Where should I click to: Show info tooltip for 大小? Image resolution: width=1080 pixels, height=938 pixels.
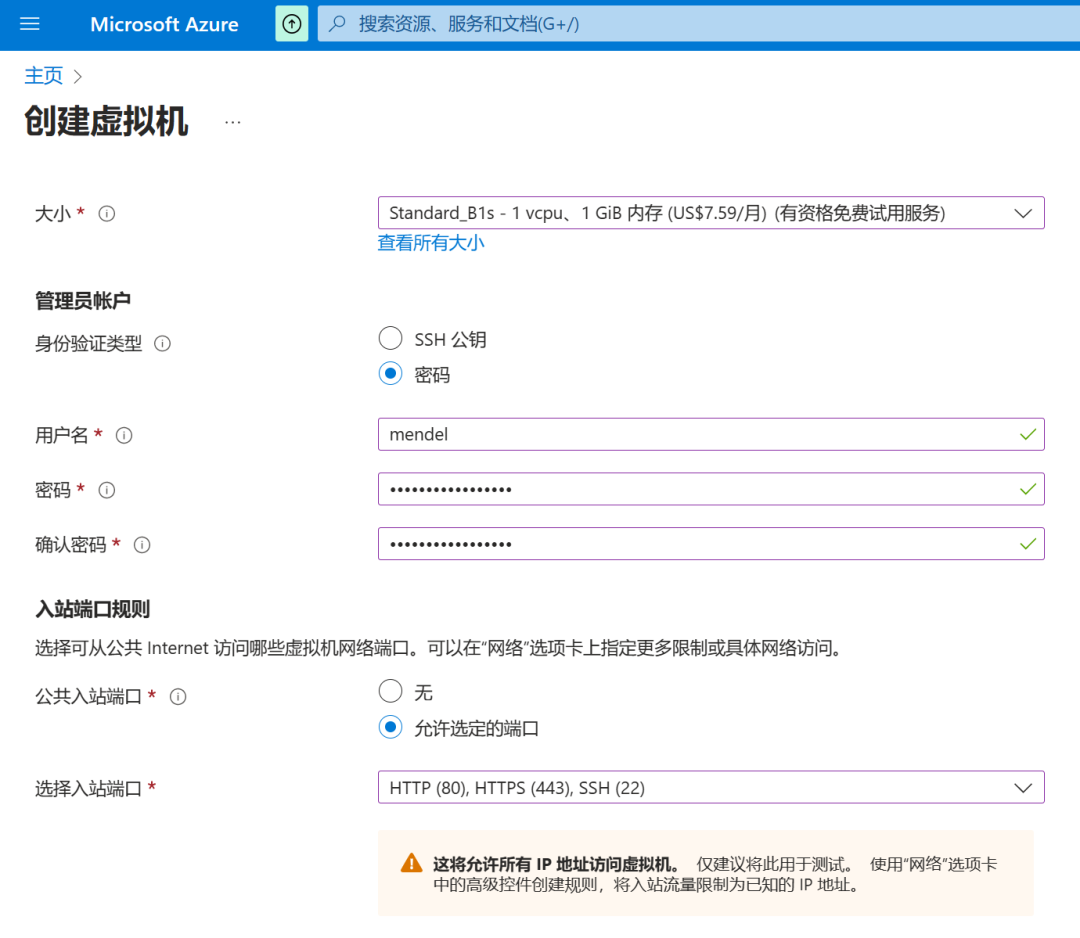[x=107, y=213]
